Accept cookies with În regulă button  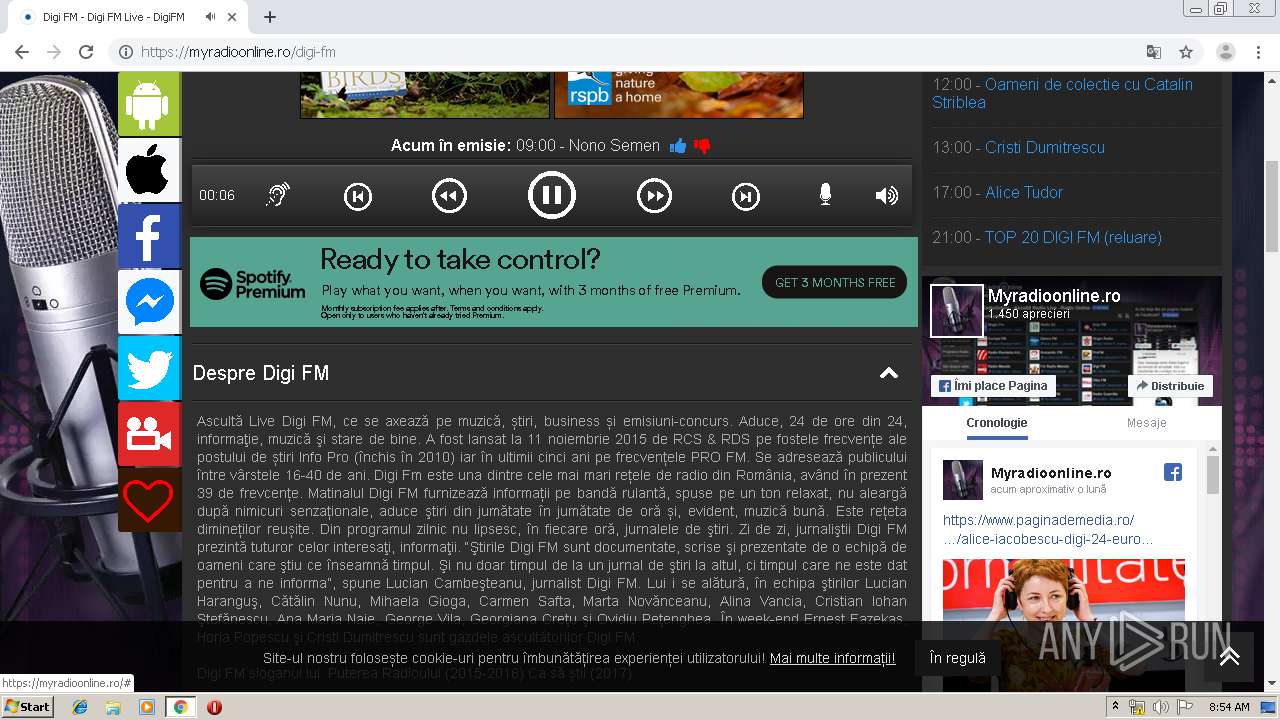point(957,658)
